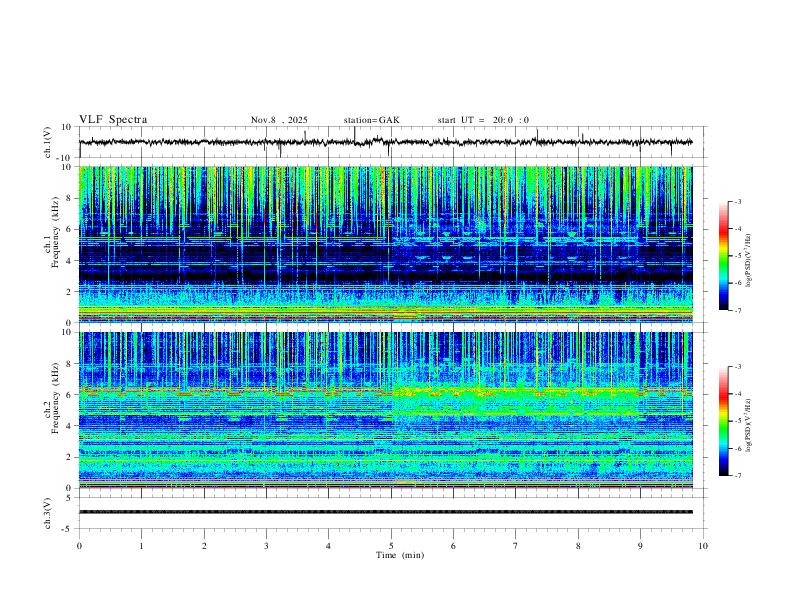
Task: Click the ch.1 colorbar log(PSD) unit label
Action: pos(750,261)
